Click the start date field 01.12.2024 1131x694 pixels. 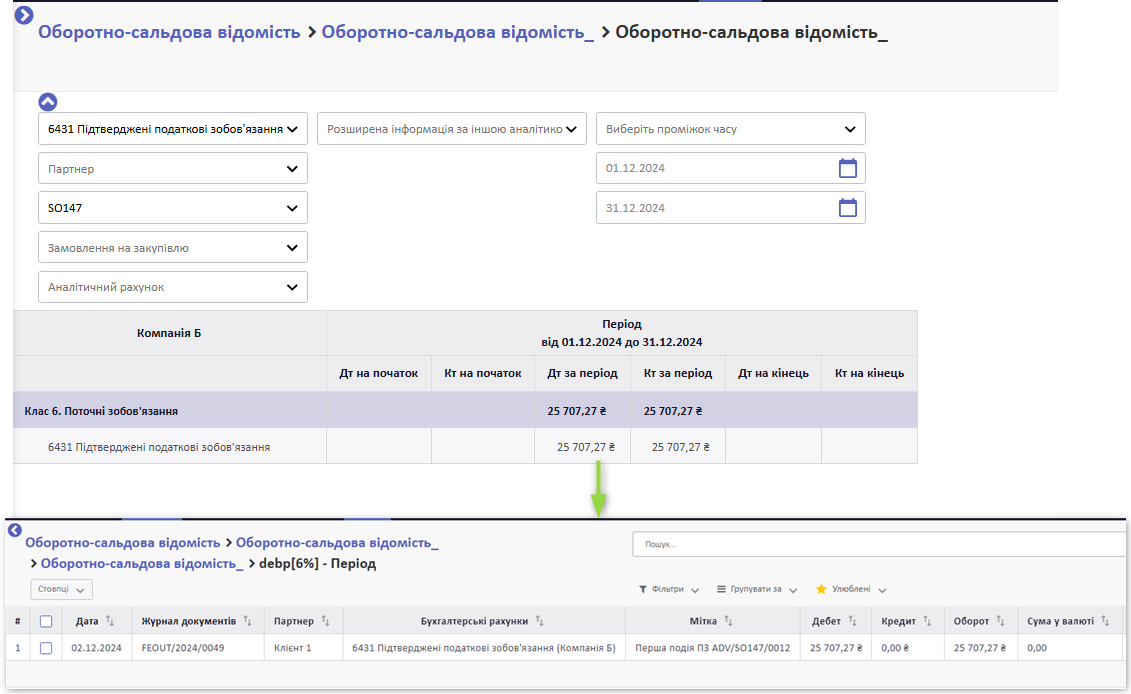[731, 168]
